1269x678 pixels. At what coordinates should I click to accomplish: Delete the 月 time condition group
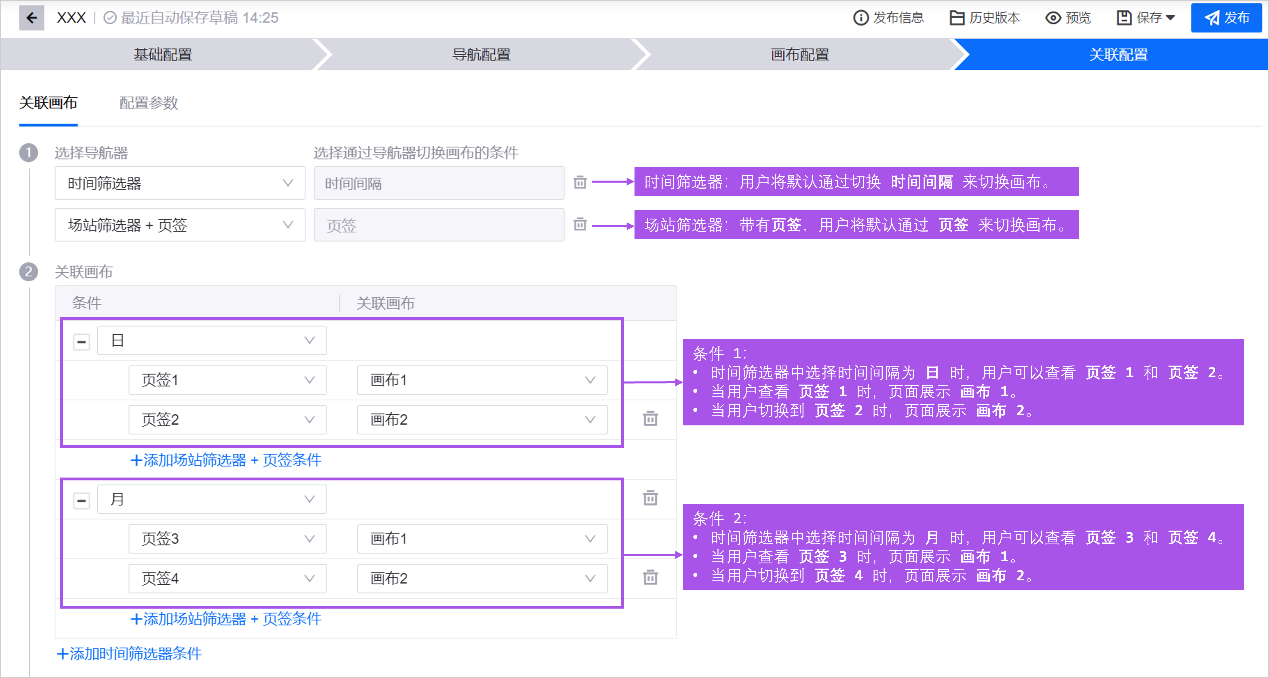[x=650, y=498]
